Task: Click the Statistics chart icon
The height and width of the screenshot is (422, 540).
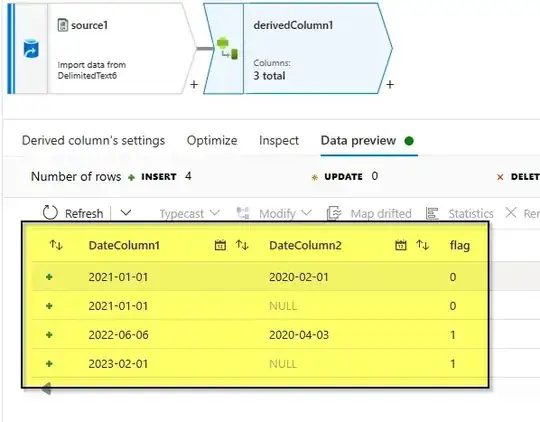Action: (432, 214)
